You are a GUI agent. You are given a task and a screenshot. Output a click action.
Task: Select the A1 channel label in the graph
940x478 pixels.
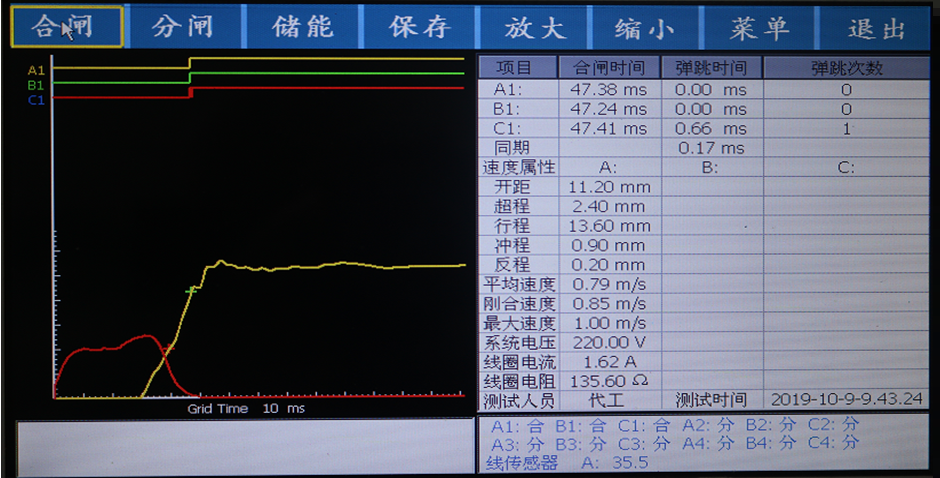(36, 70)
